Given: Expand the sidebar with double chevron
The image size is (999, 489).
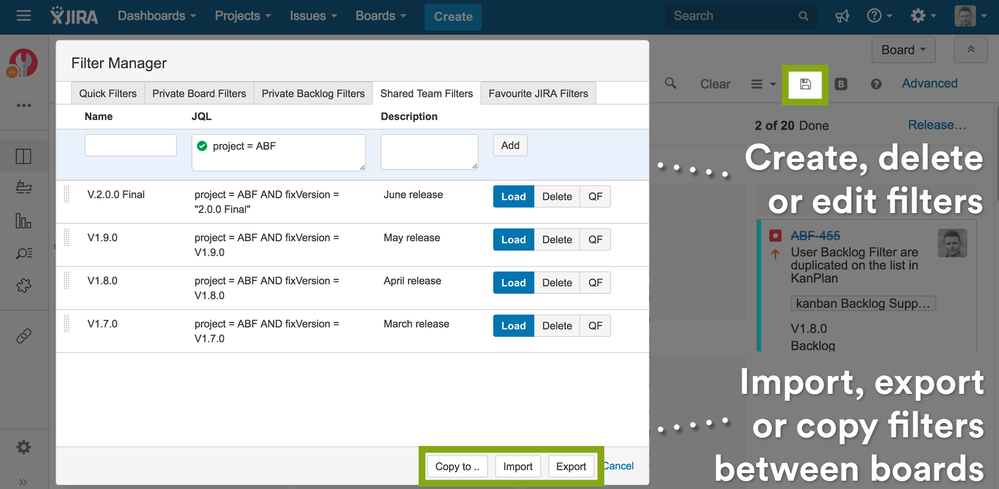Looking at the screenshot, I should point(24,481).
